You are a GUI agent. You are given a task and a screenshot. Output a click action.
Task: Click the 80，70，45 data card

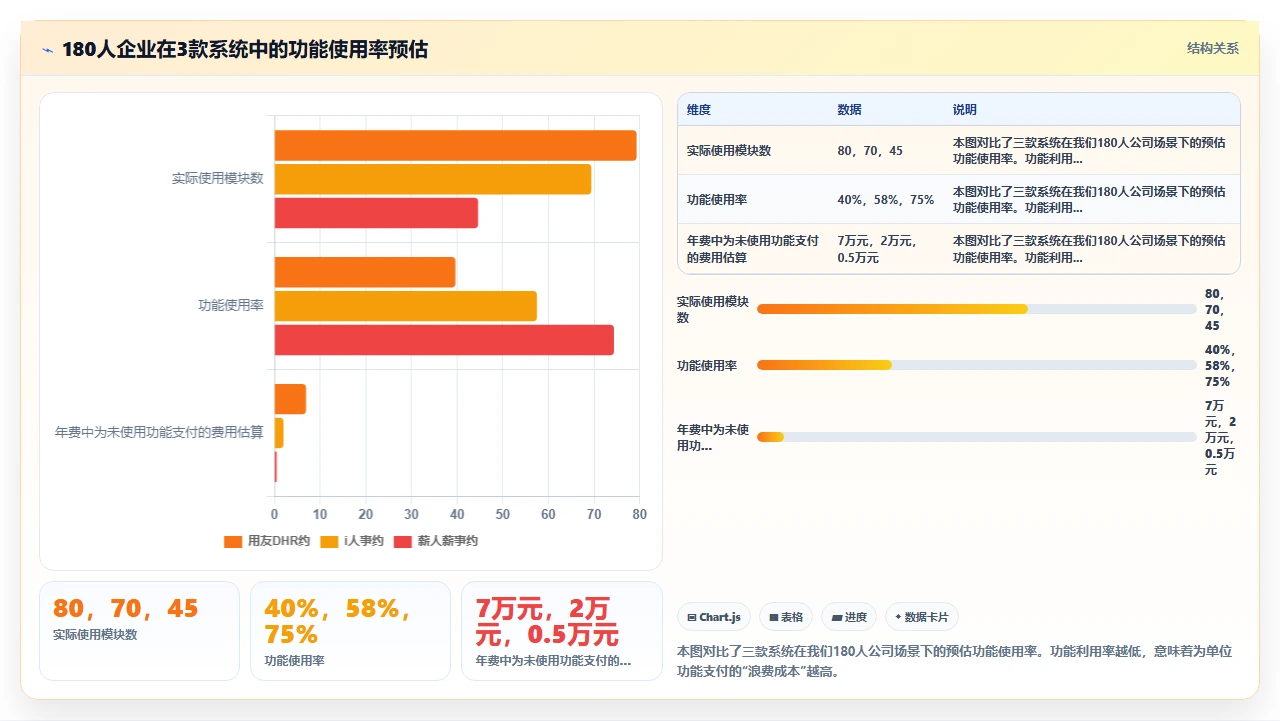pos(139,631)
